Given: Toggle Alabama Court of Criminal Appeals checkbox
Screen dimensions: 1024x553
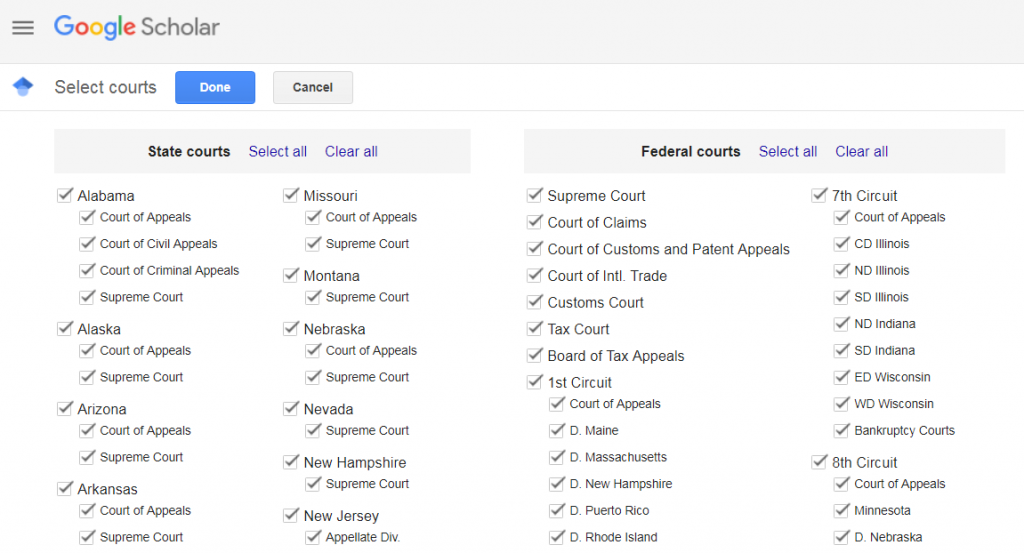Looking at the screenshot, I should click(87, 270).
